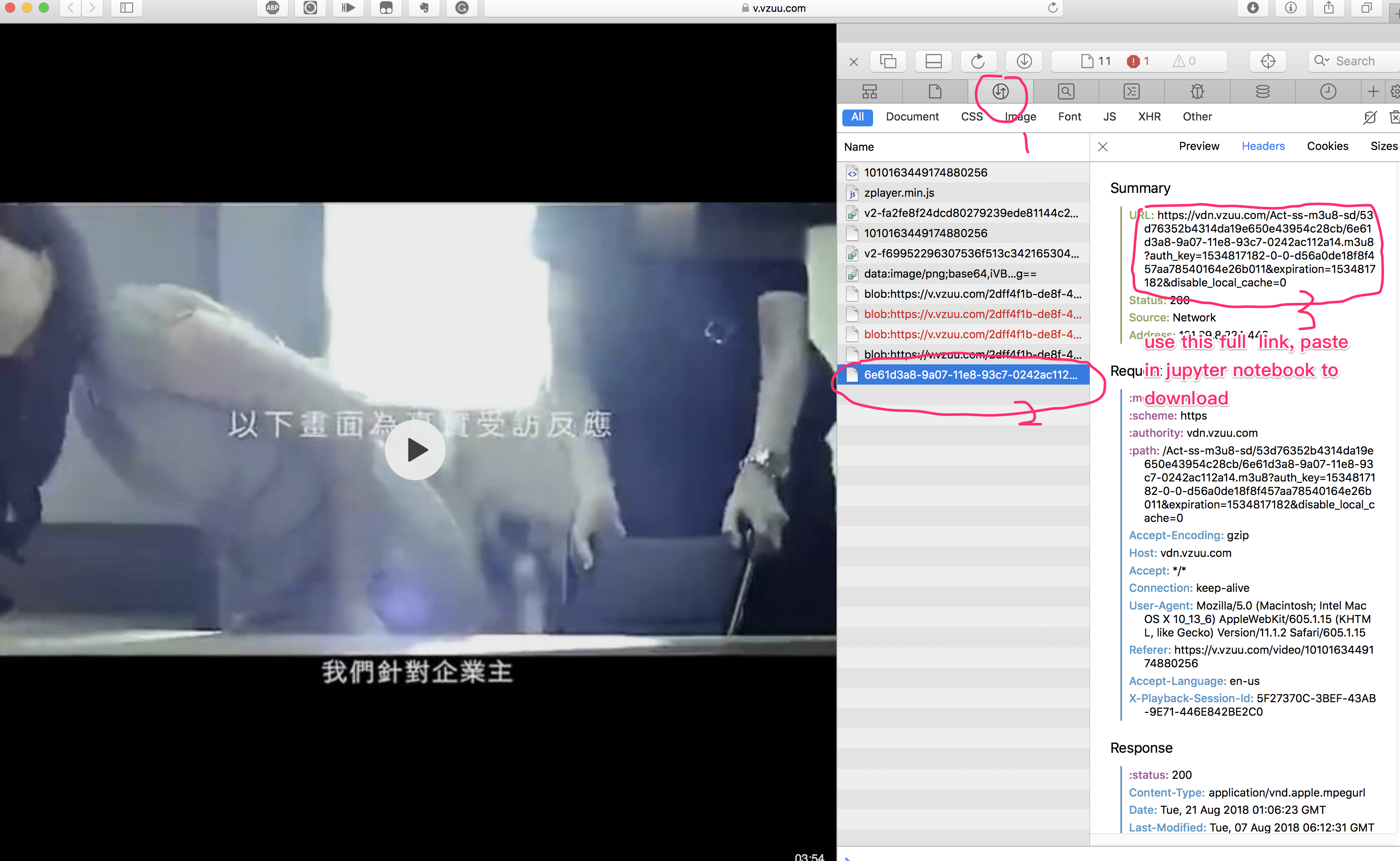
Task: Switch to the Cookies tab
Action: pos(1327,146)
